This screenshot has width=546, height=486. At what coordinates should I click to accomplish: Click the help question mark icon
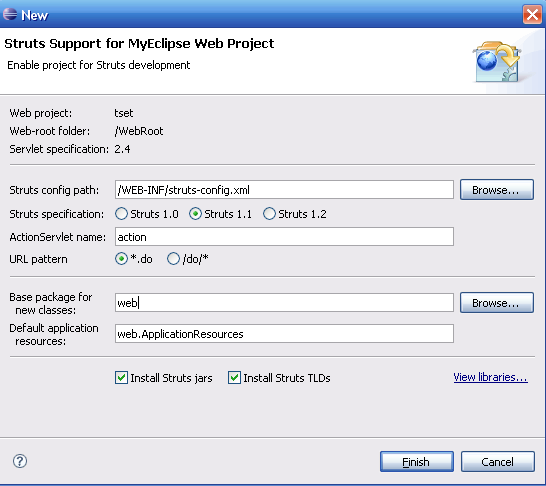coord(20,461)
